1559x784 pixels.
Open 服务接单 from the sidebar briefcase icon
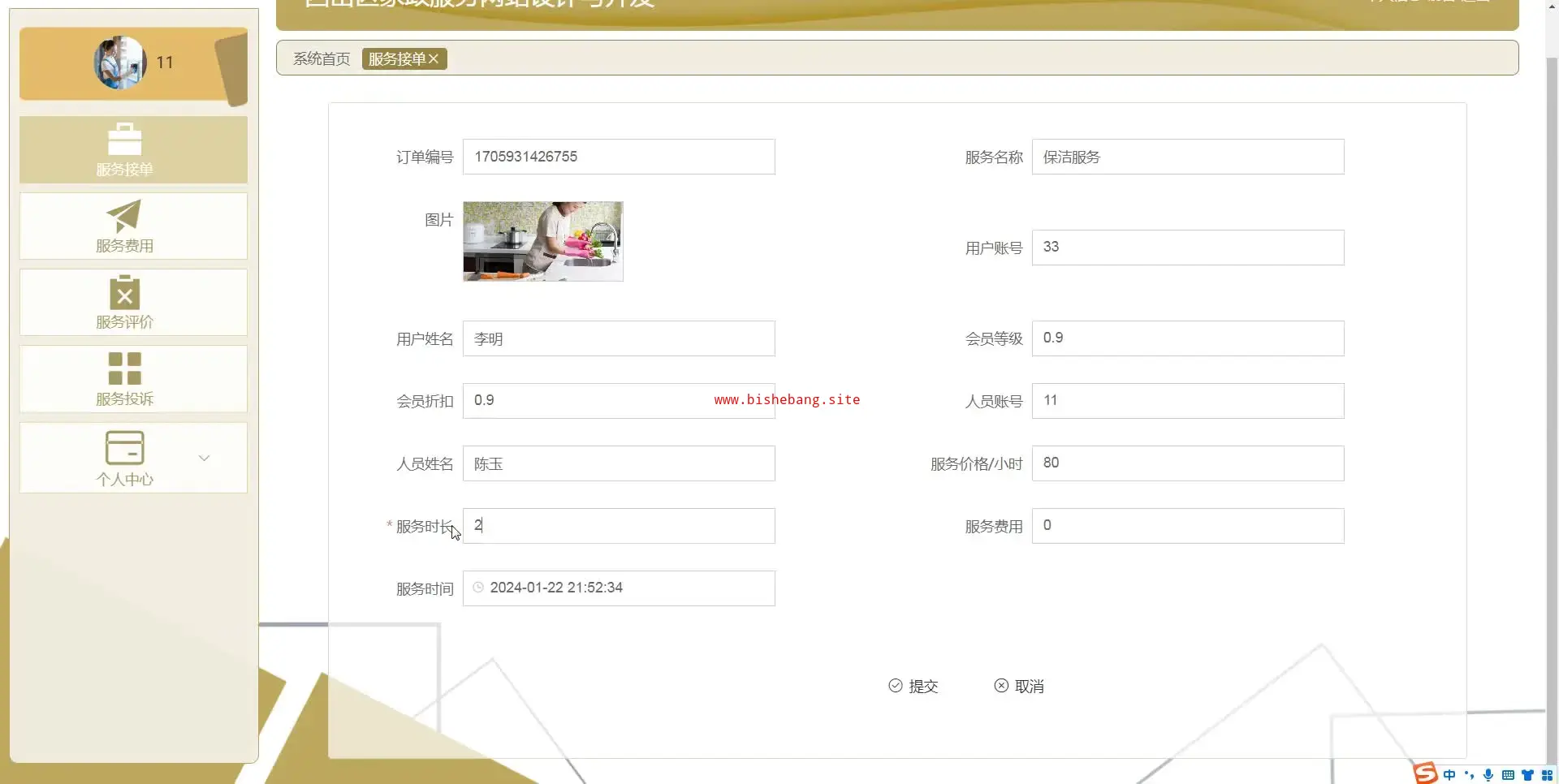pyautogui.click(x=124, y=139)
